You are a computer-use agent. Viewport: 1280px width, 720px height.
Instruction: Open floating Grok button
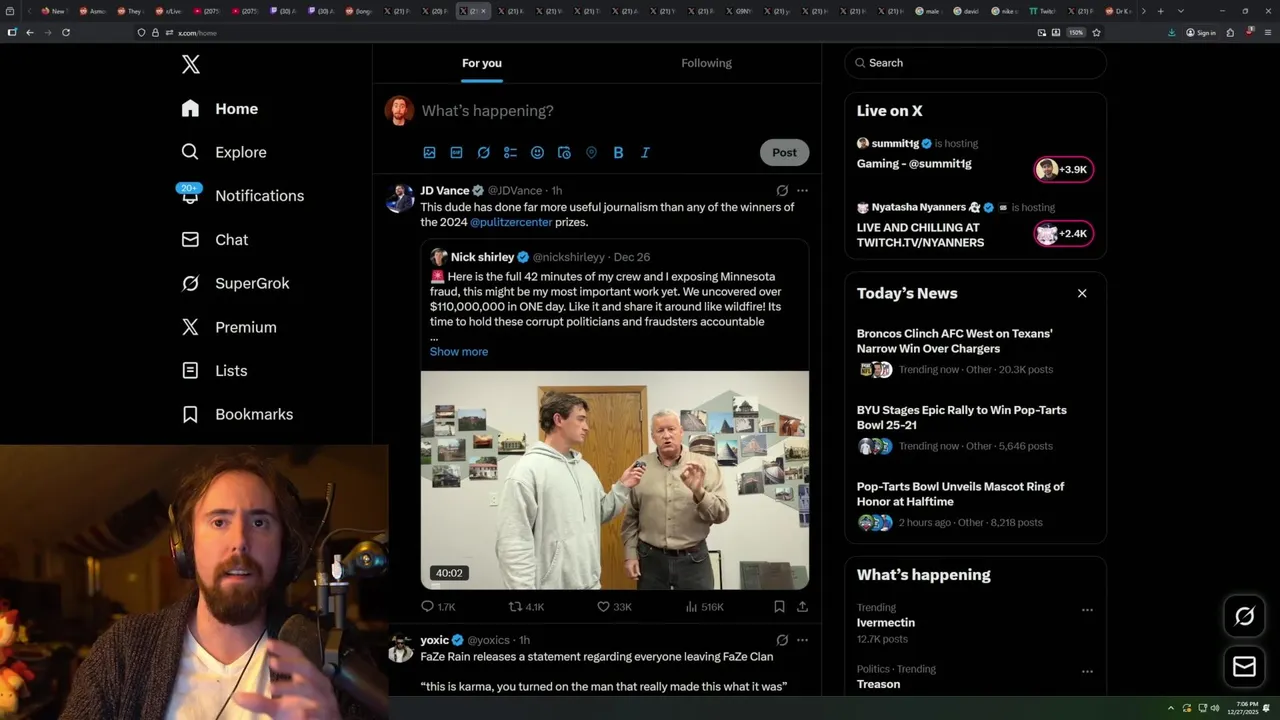(x=1245, y=617)
